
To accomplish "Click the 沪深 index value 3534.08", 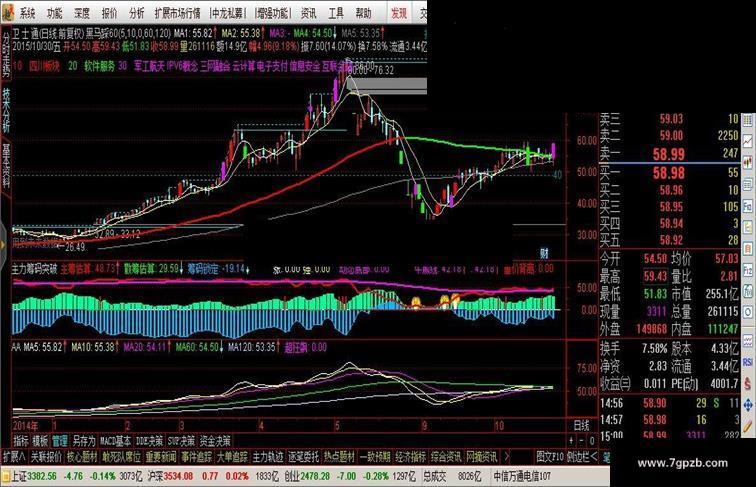I will click(x=178, y=476).
